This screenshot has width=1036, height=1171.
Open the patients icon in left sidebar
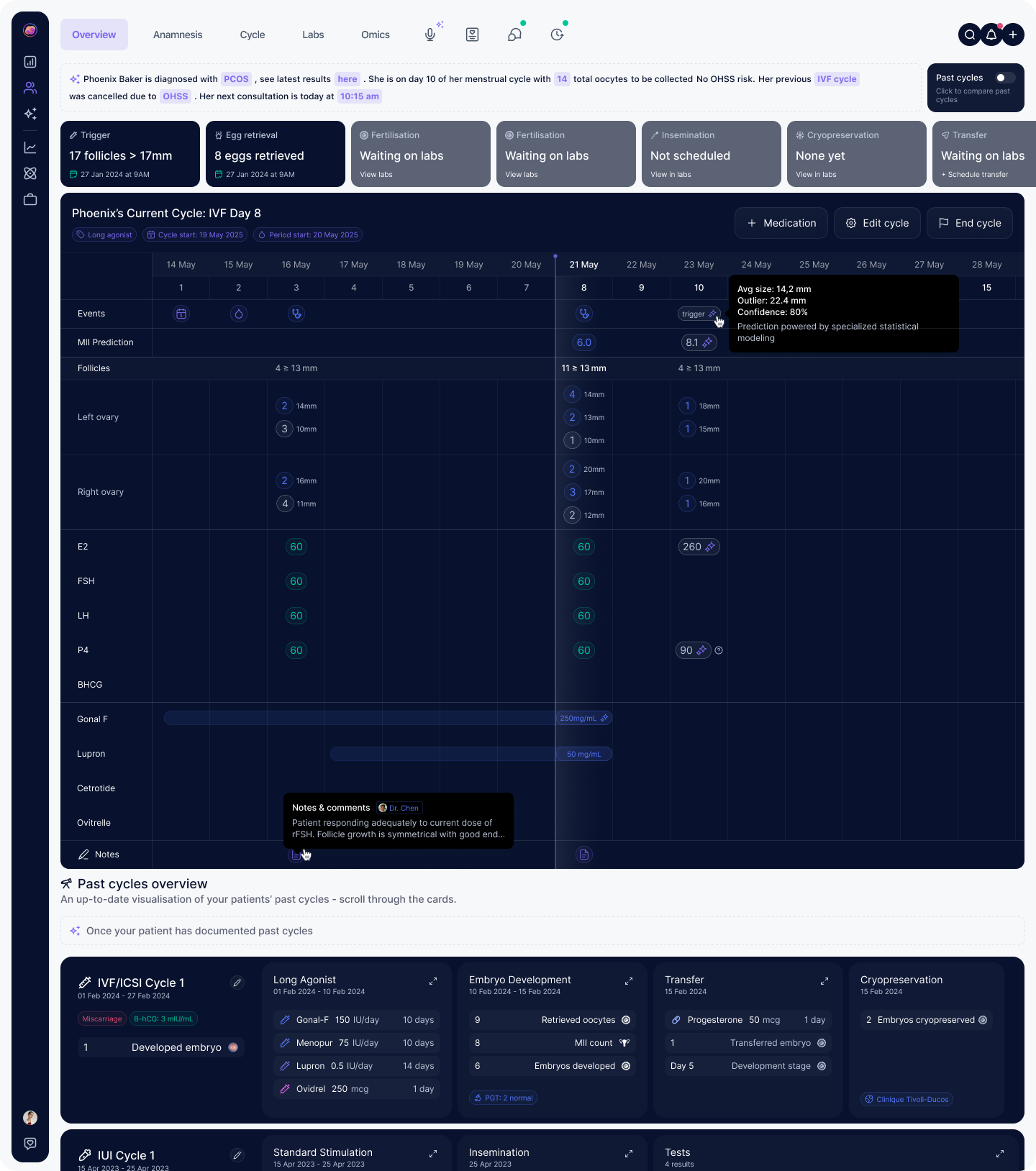(x=30, y=88)
